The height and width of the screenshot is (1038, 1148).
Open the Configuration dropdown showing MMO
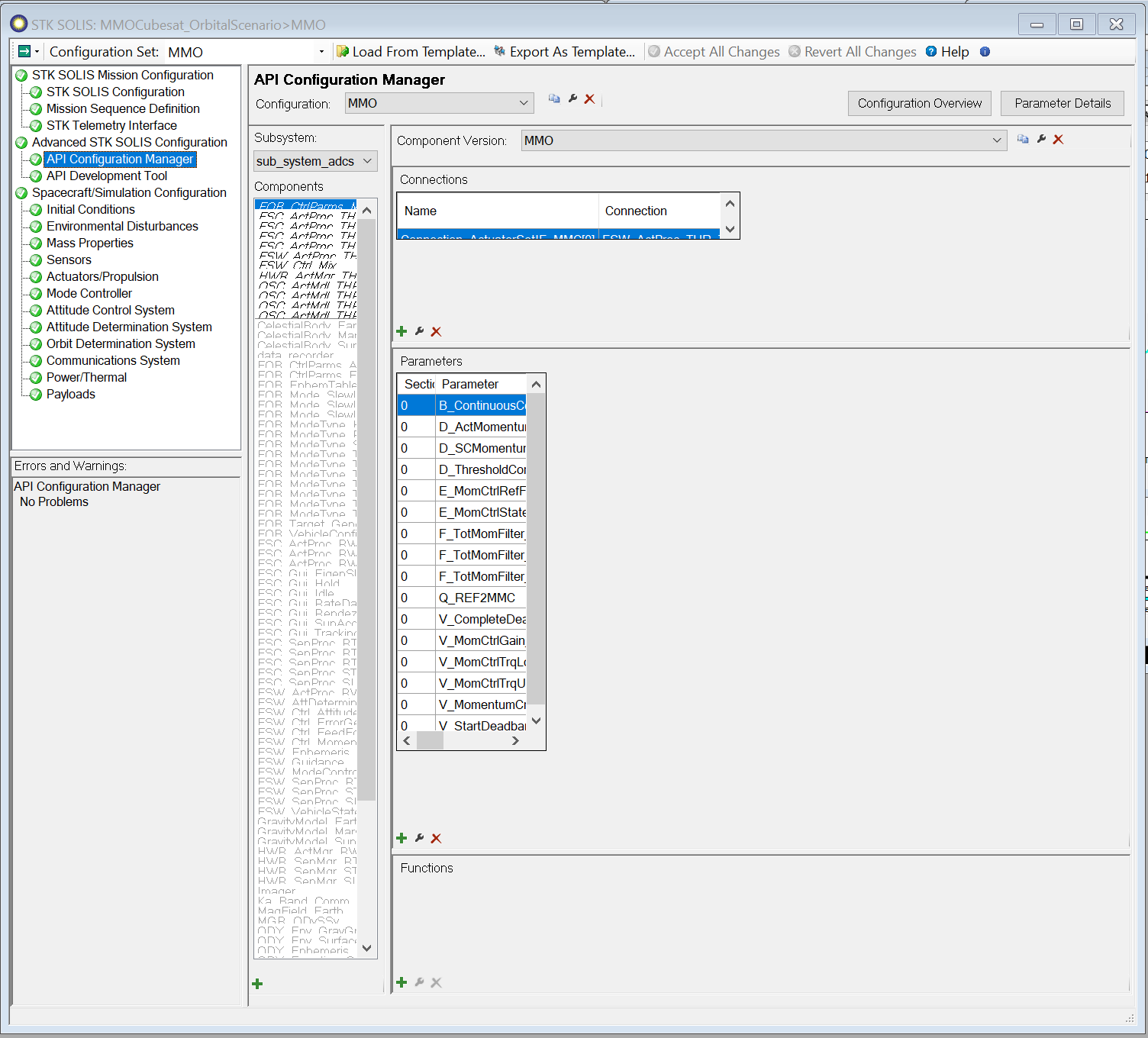click(523, 102)
